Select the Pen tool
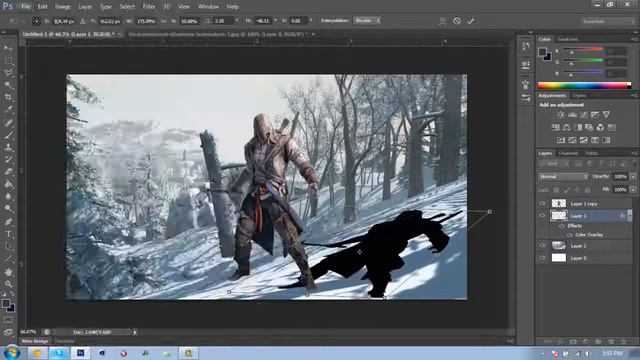Image resolution: width=640 pixels, height=360 pixels. coord(8,222)
